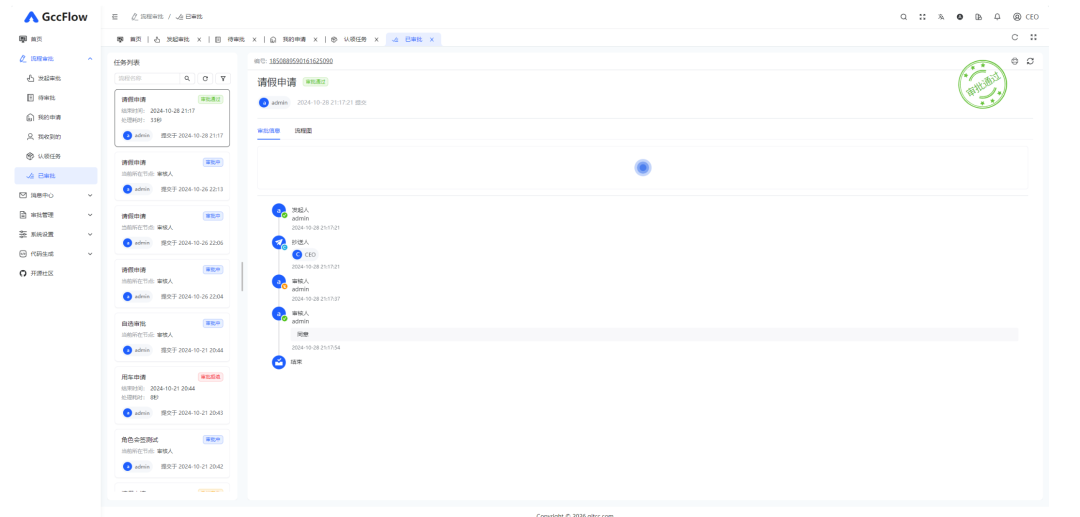The height and width of the screenshot is (517, 1080).
Task: Click the 发起人 avatar in the timeline
Action: (279, 210)
